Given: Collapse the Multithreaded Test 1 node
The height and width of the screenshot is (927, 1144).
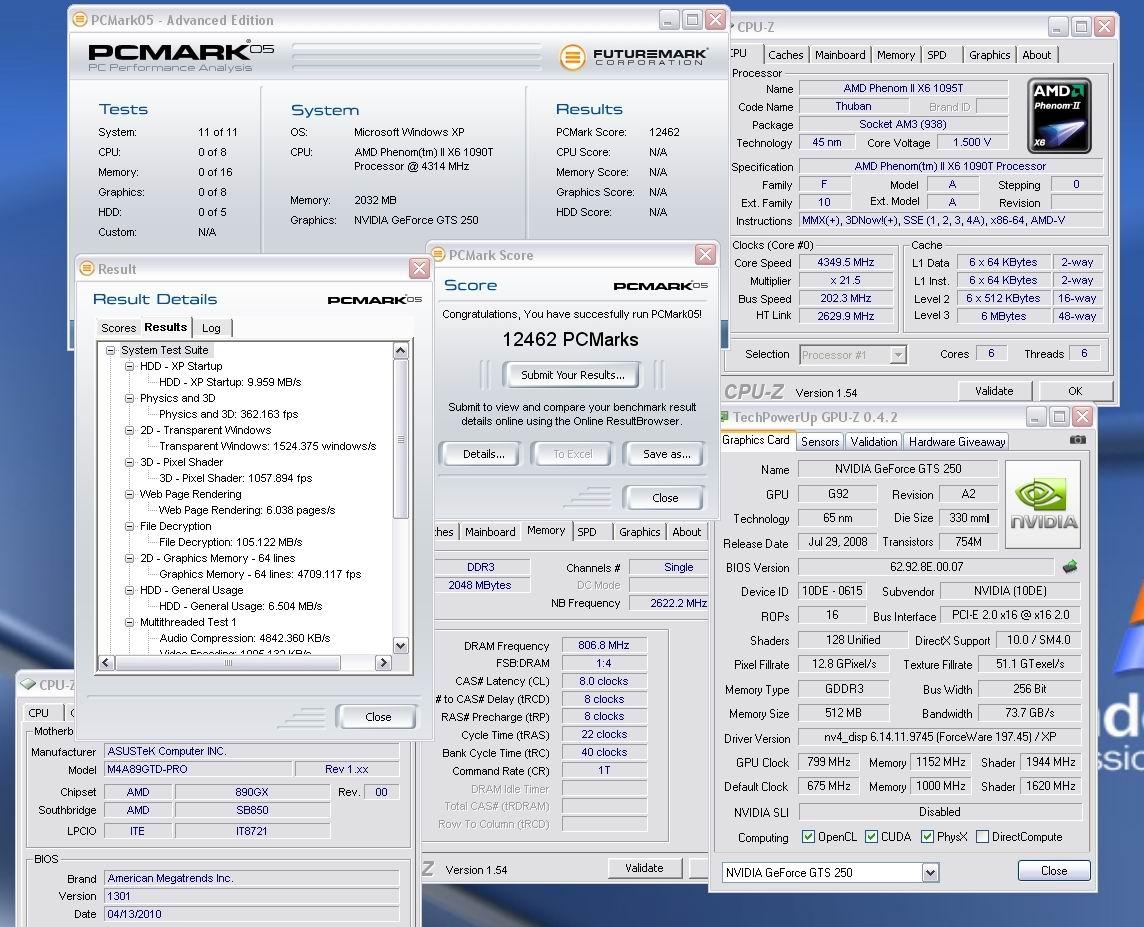Looking at the screenshot, I should click(129, 622).
